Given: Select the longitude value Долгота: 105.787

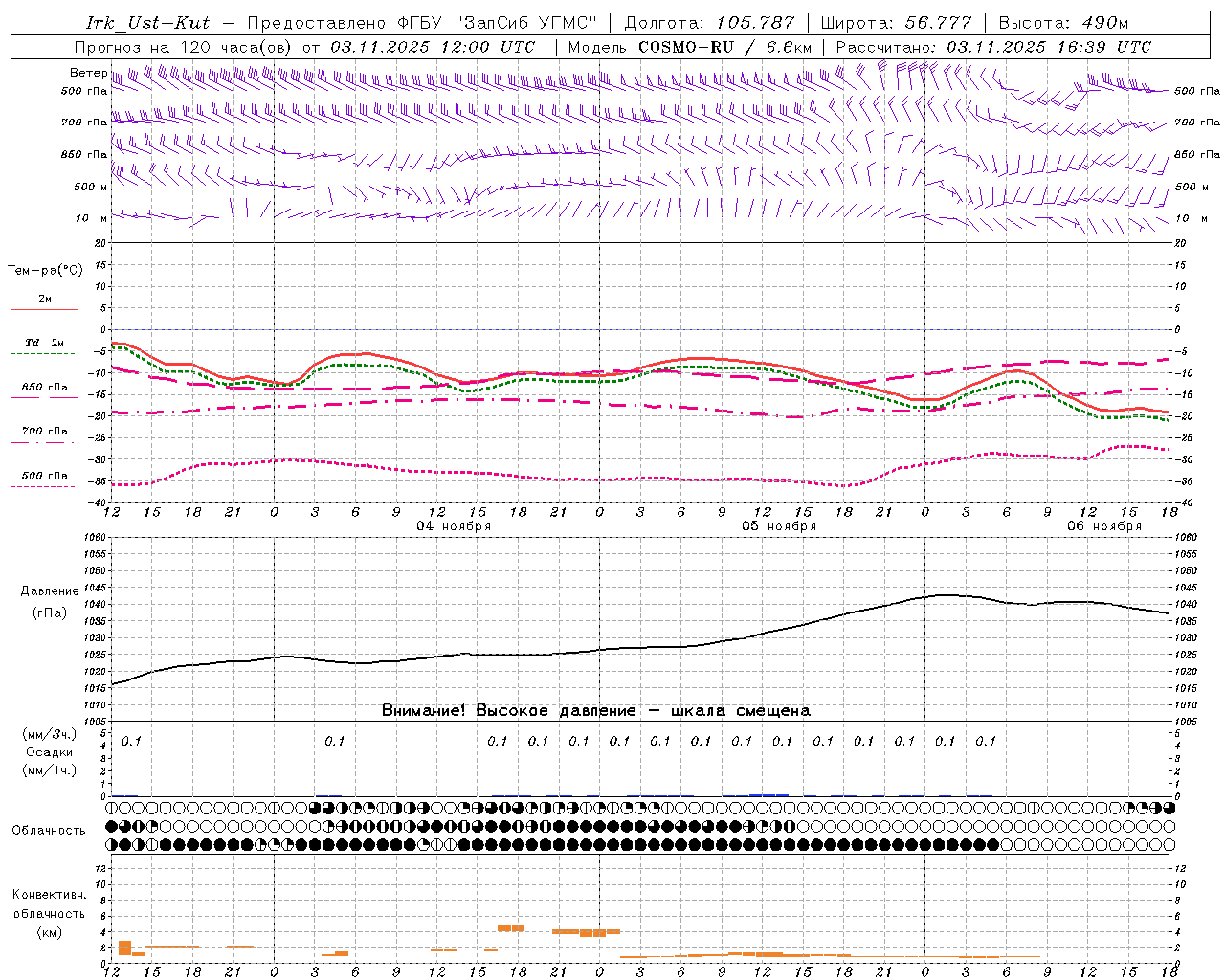Looking at the screenshot, I should coord(709,23).
